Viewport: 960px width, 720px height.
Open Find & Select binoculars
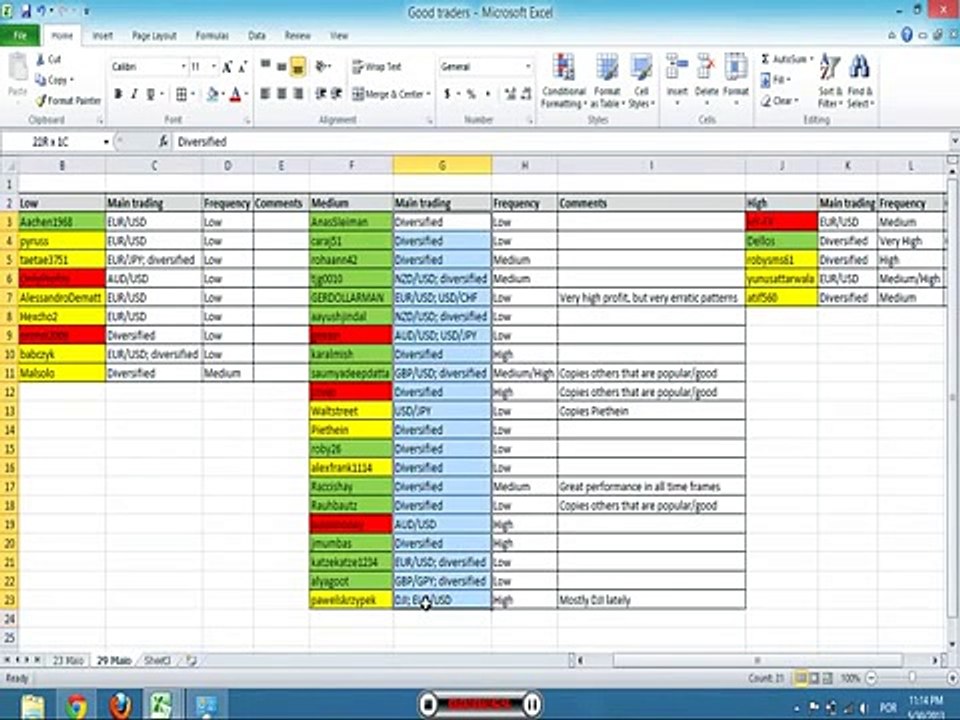860,81
